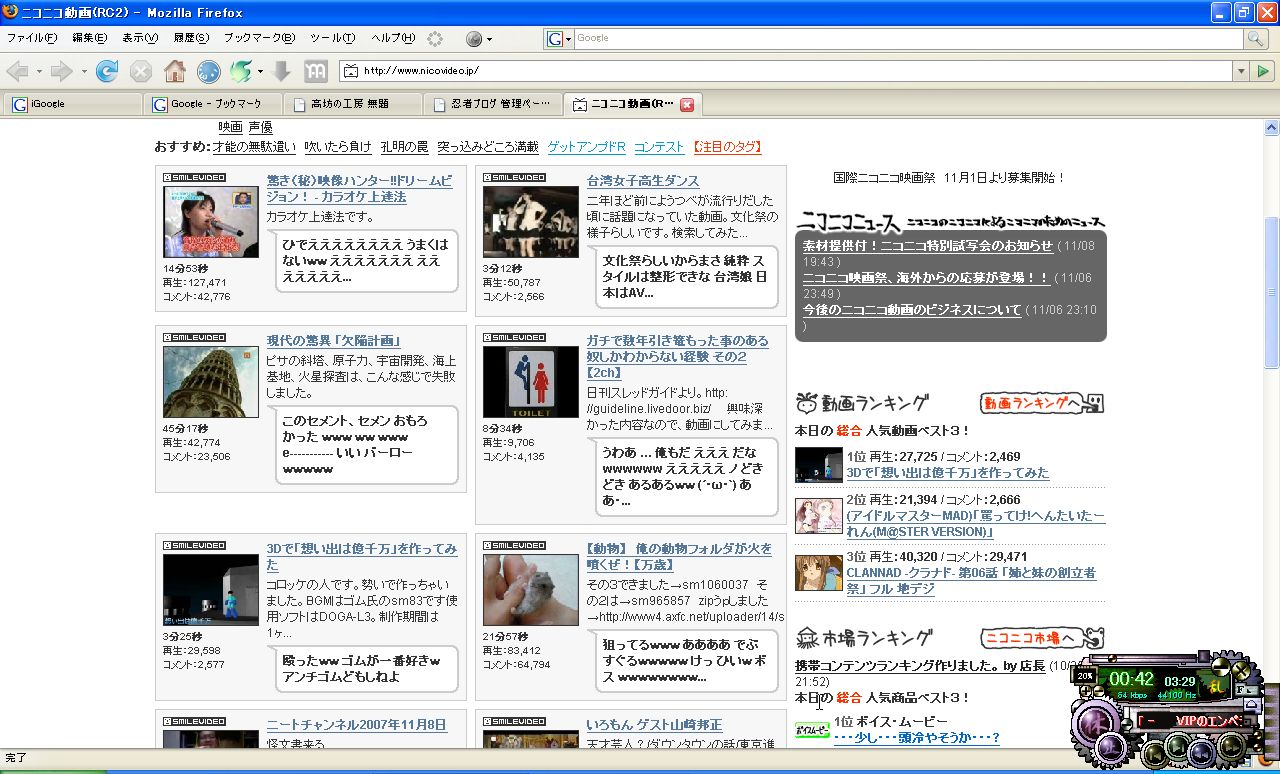Open the green swirl icon dropdown arrow

[x=260, y=71]
